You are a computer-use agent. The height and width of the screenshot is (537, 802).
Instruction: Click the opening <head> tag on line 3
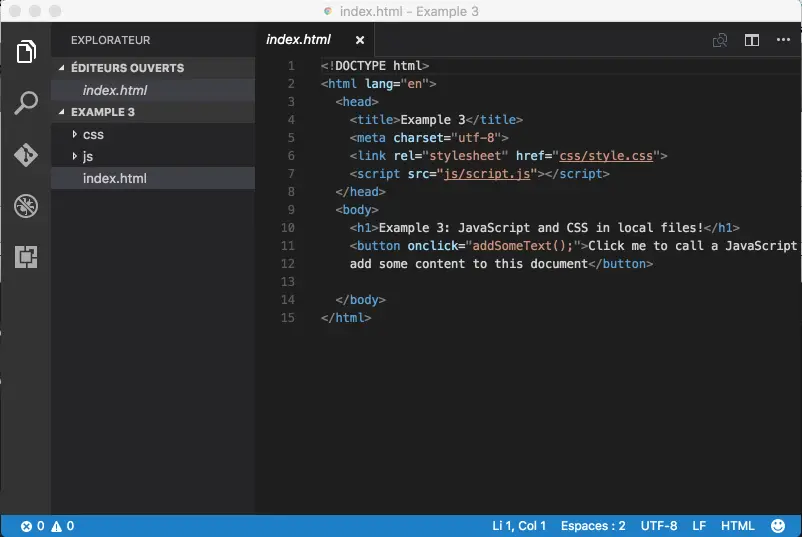click(357, 102)
